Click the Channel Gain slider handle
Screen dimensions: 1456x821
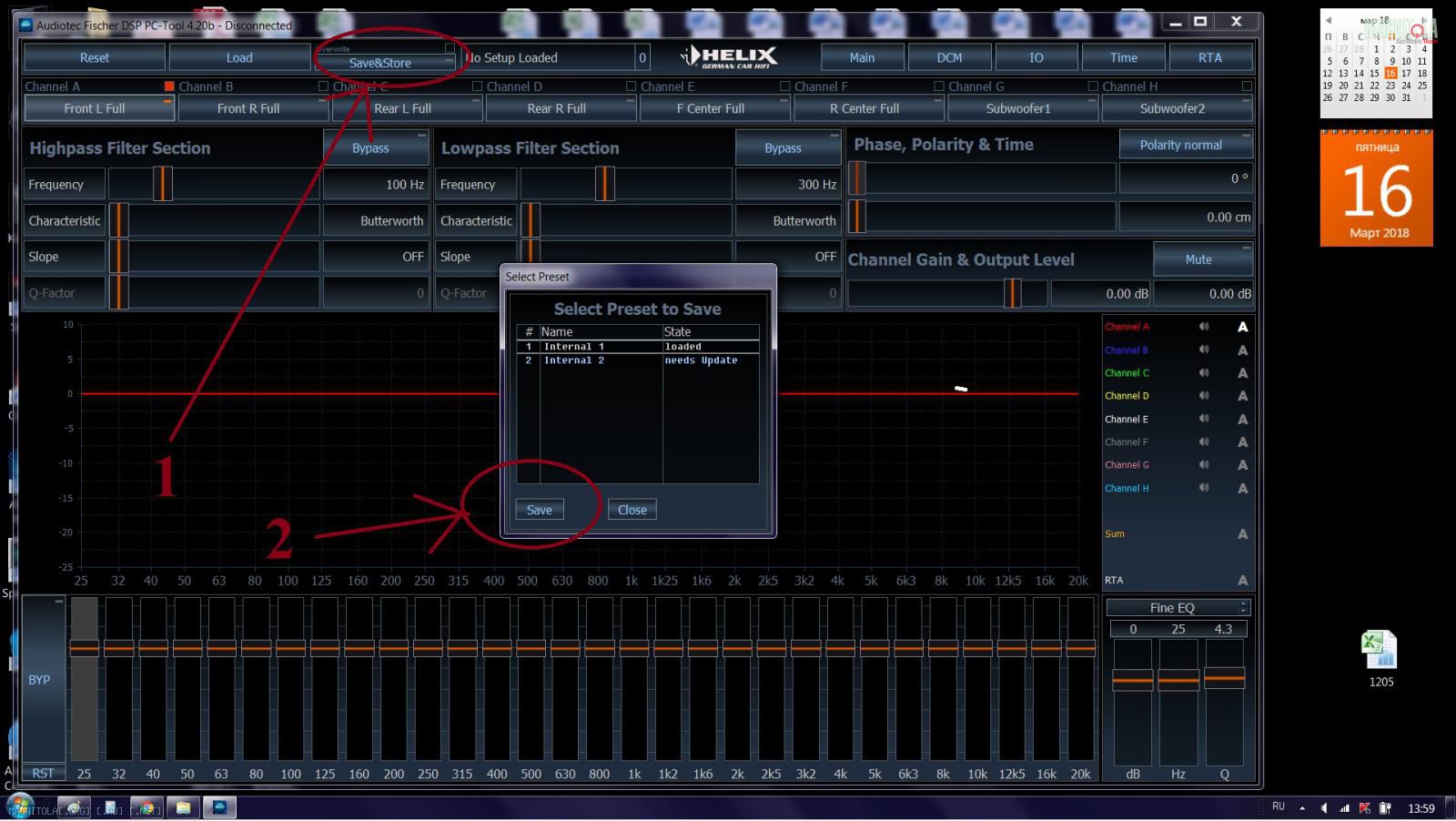click(x=1012, y=294)
